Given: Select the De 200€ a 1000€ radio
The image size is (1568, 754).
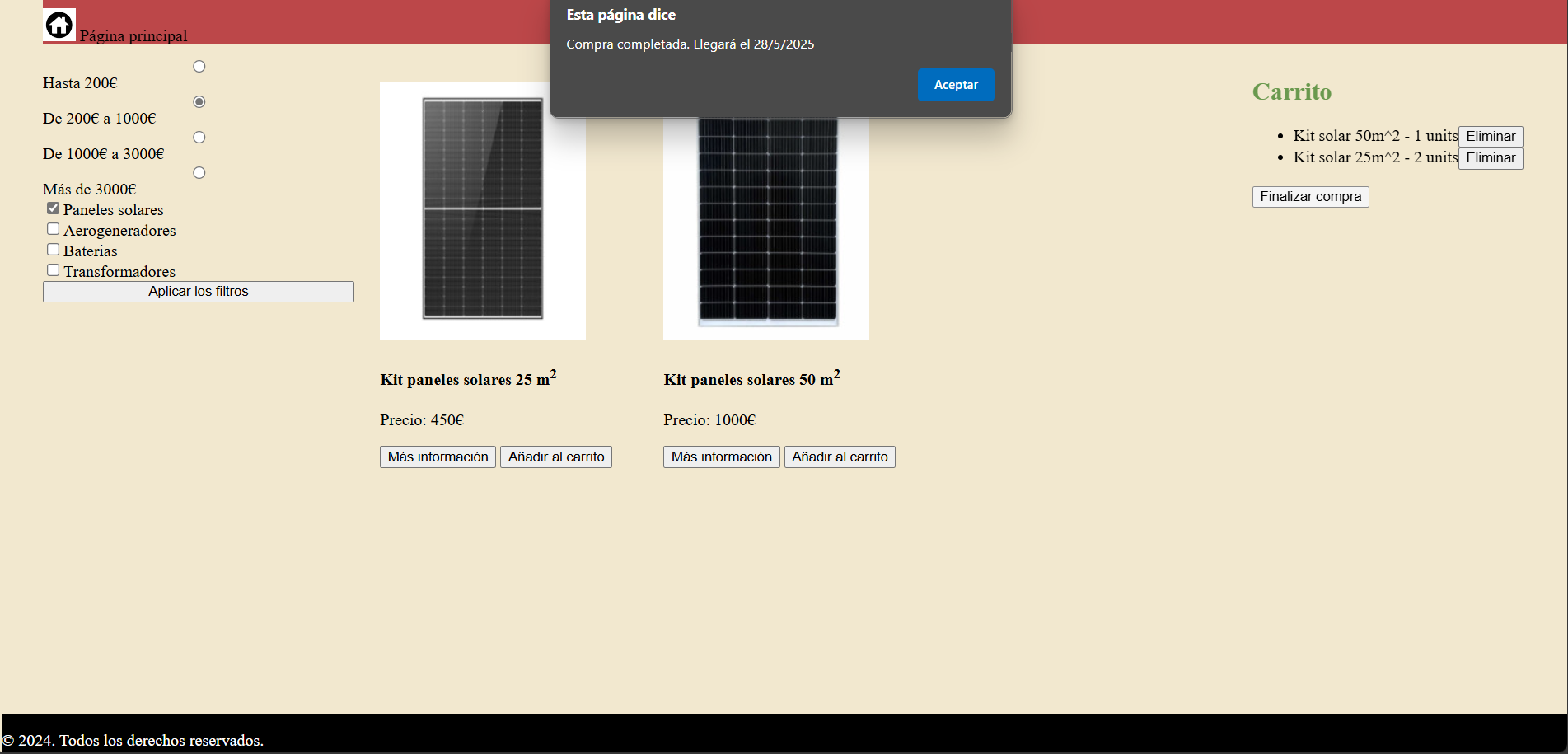Looking at the screenshot, I should (x=199, y=102).
